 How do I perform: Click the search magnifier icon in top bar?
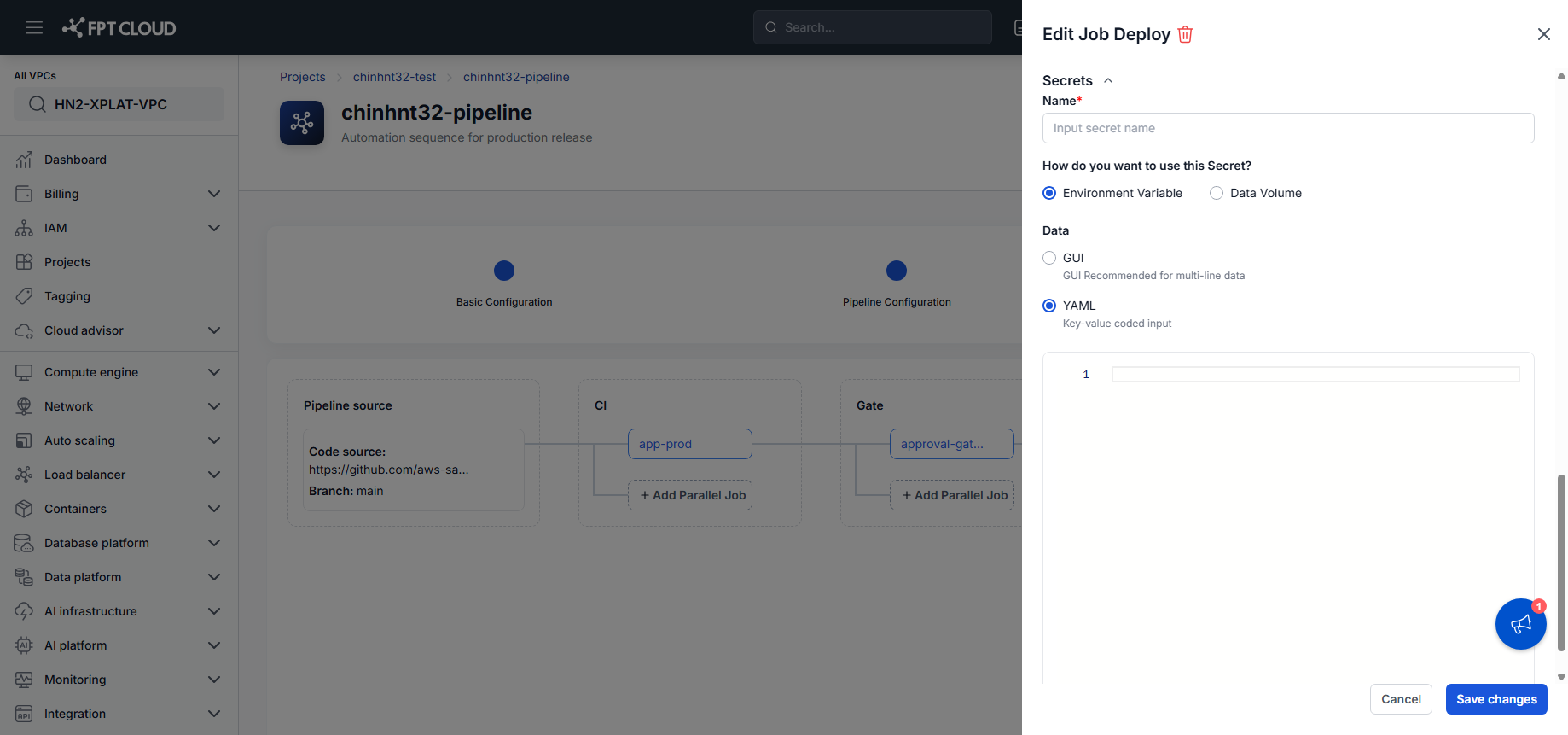771,27
